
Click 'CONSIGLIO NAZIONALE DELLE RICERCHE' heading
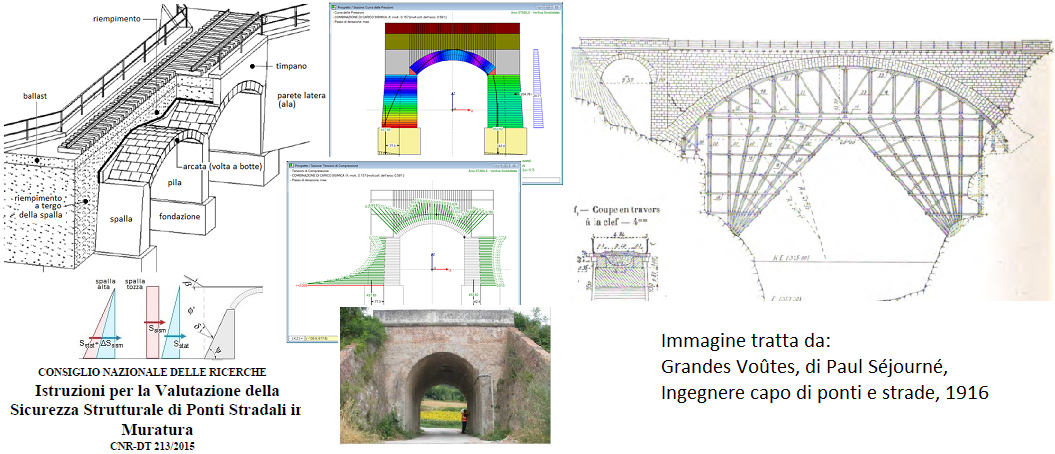tap(152, 371)
